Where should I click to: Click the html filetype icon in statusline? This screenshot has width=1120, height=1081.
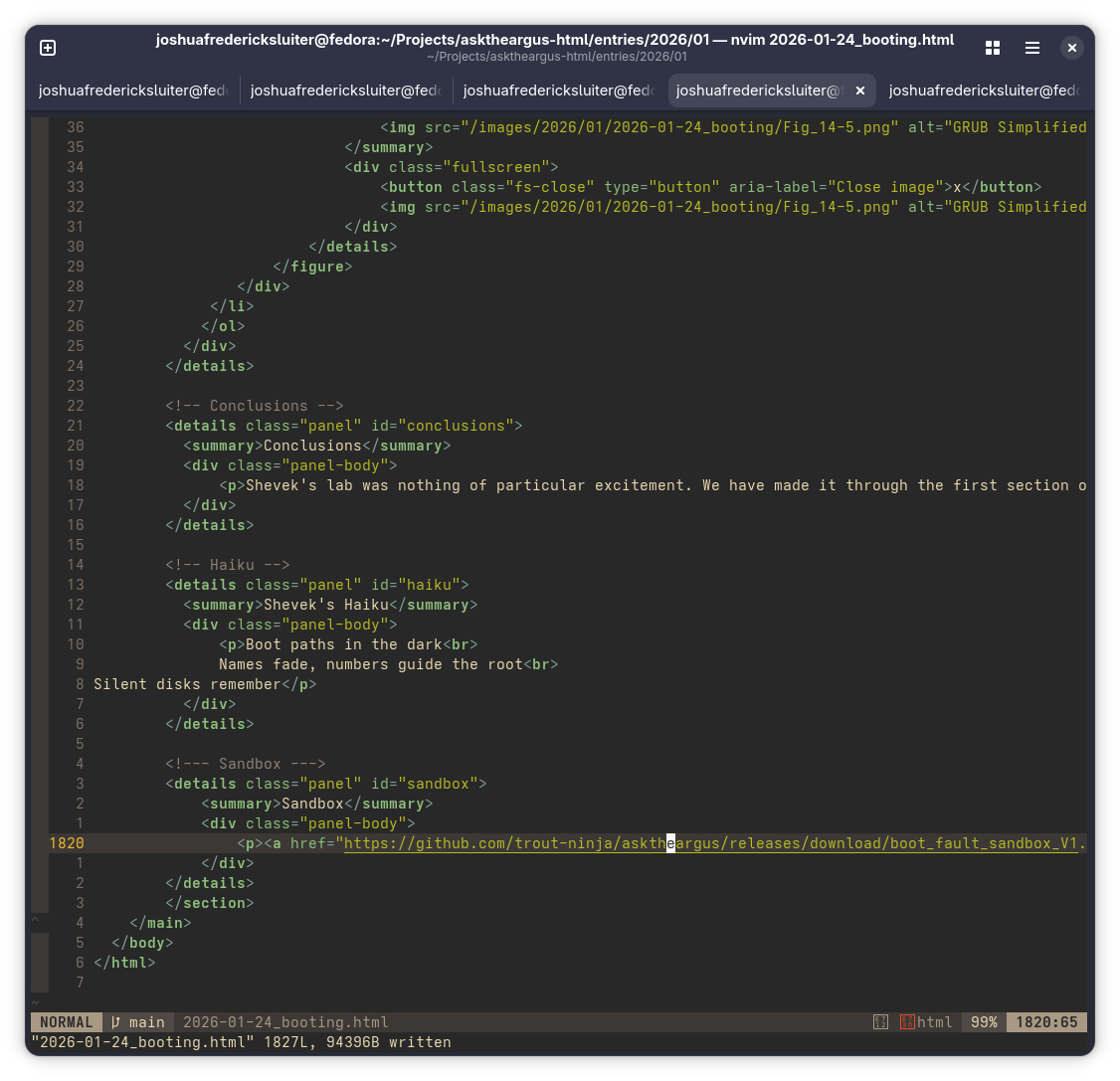pyautogui.click(x=907, y=1022)
